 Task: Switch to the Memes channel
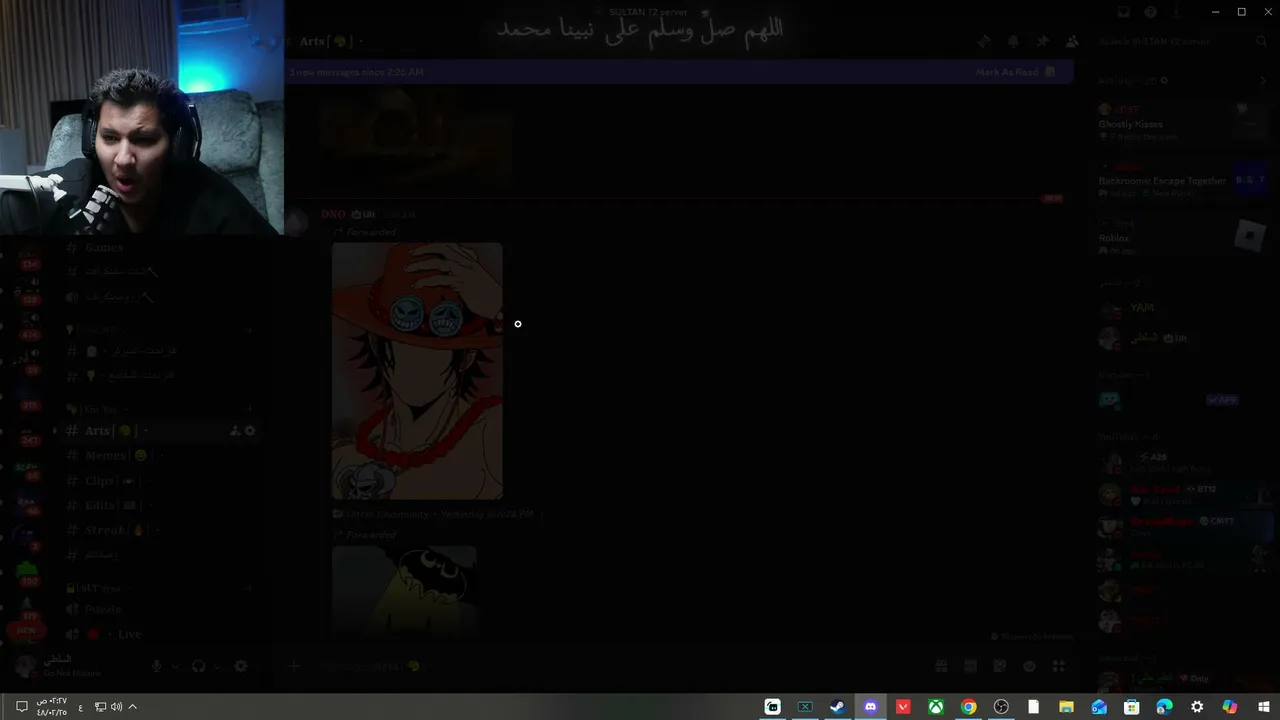(x=160, y=456)
